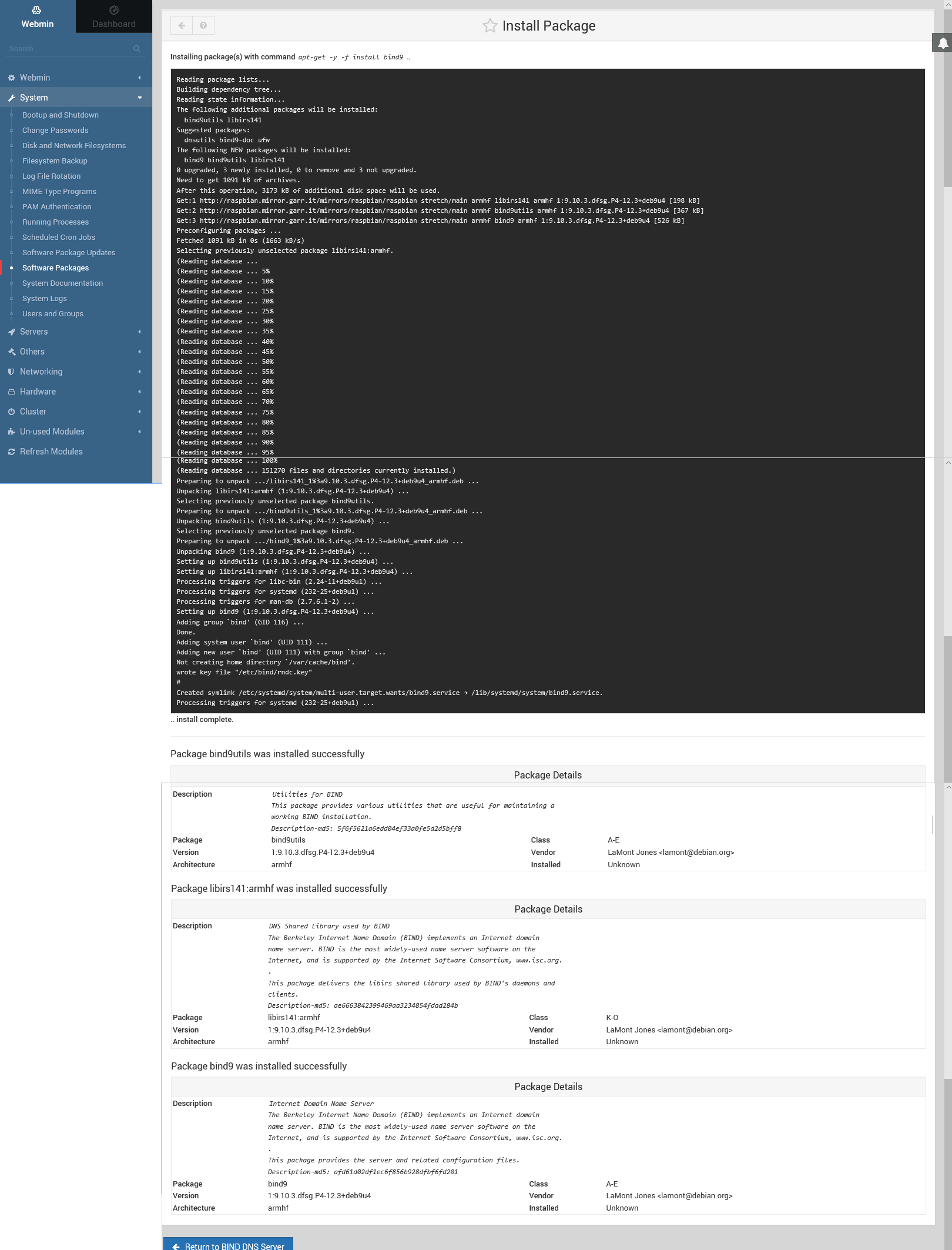Click the Servers rocket icon
The image size is (952, 1250).
click(11, 332)
